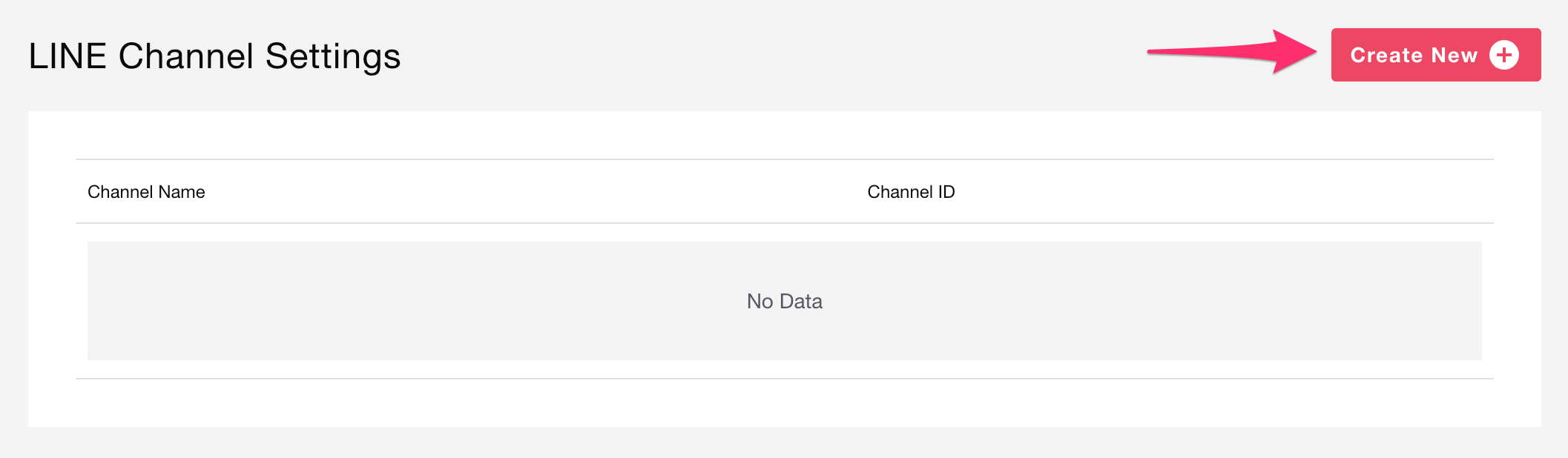Click the Channel ID column header

[x=911, y=192]
